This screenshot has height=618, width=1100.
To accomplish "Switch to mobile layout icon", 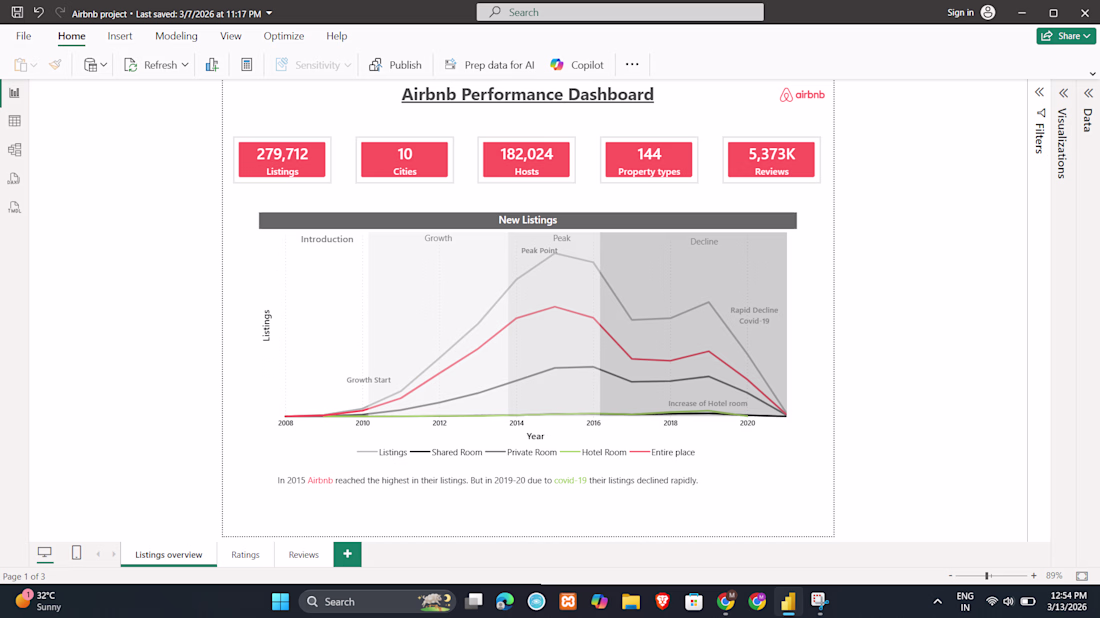I will point(76,553).
